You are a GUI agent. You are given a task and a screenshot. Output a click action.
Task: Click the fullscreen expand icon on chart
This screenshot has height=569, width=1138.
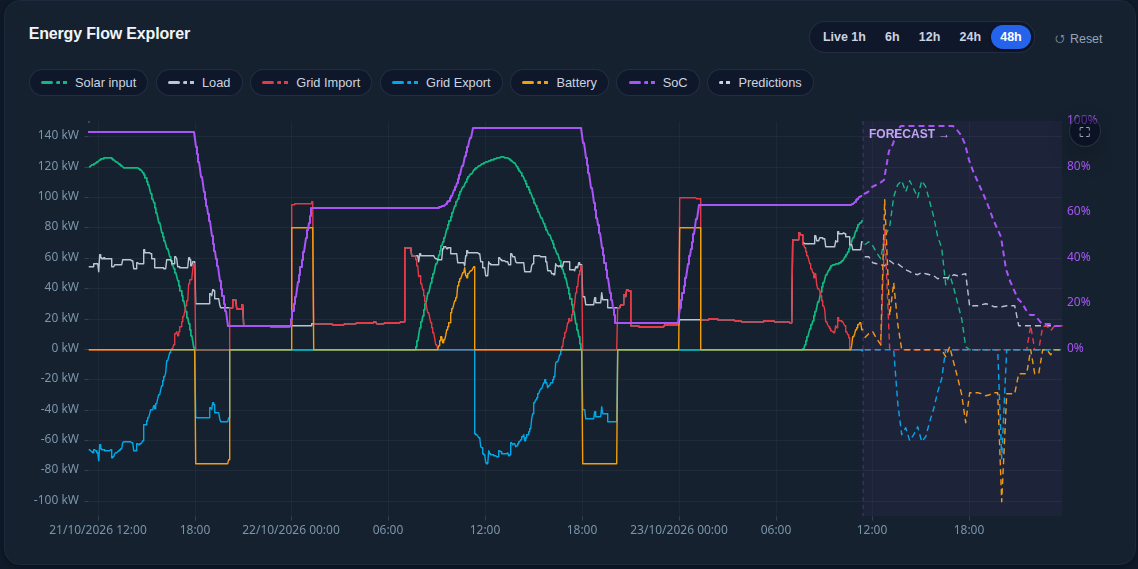(1084, 132)
